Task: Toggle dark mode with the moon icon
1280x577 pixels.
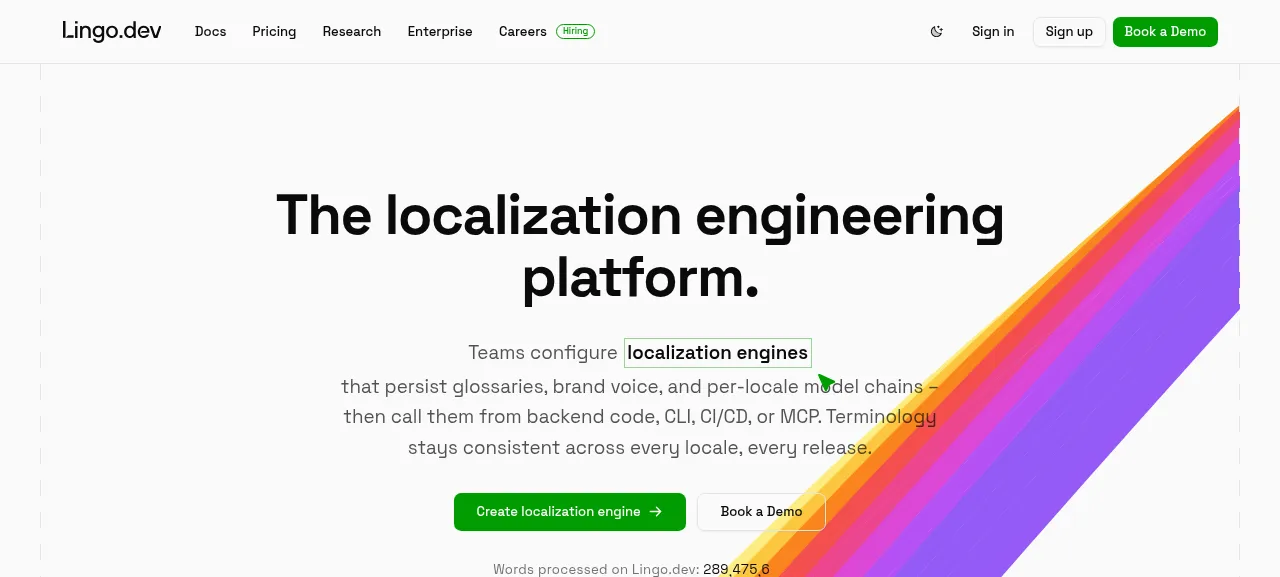Action: click(x=937, y=31)
